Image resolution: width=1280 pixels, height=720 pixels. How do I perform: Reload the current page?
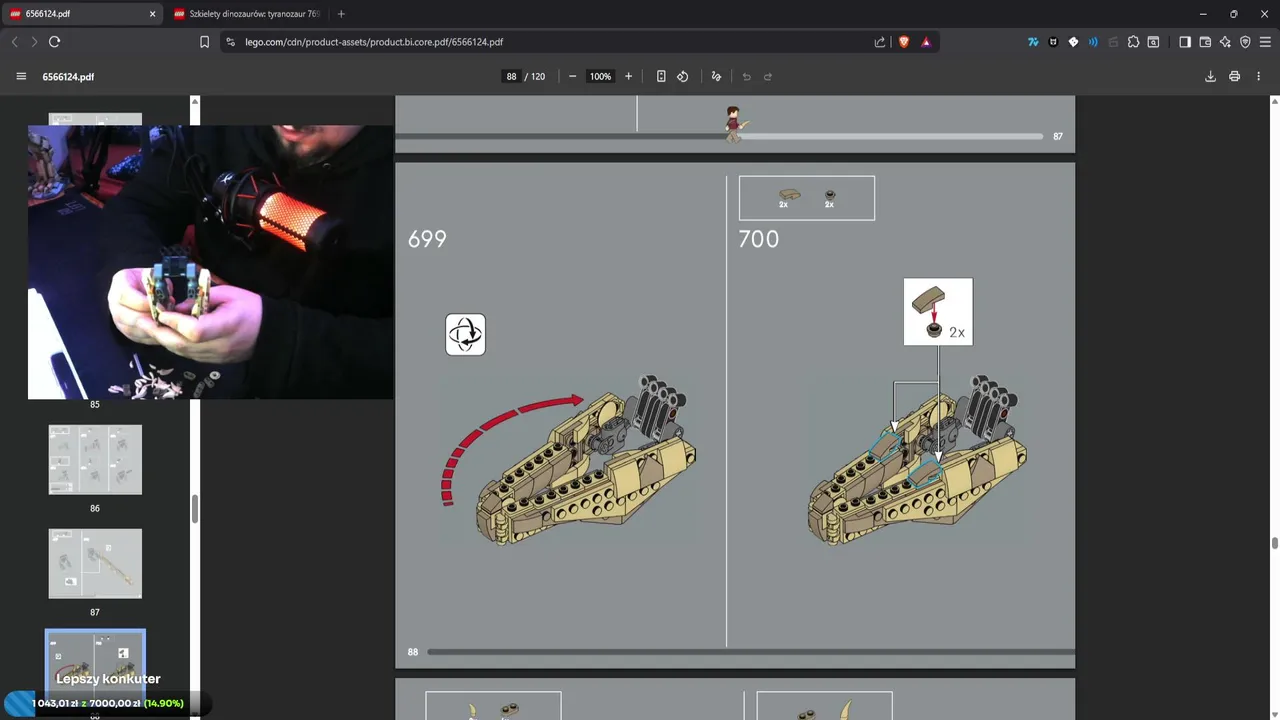[x=54, y=42]
